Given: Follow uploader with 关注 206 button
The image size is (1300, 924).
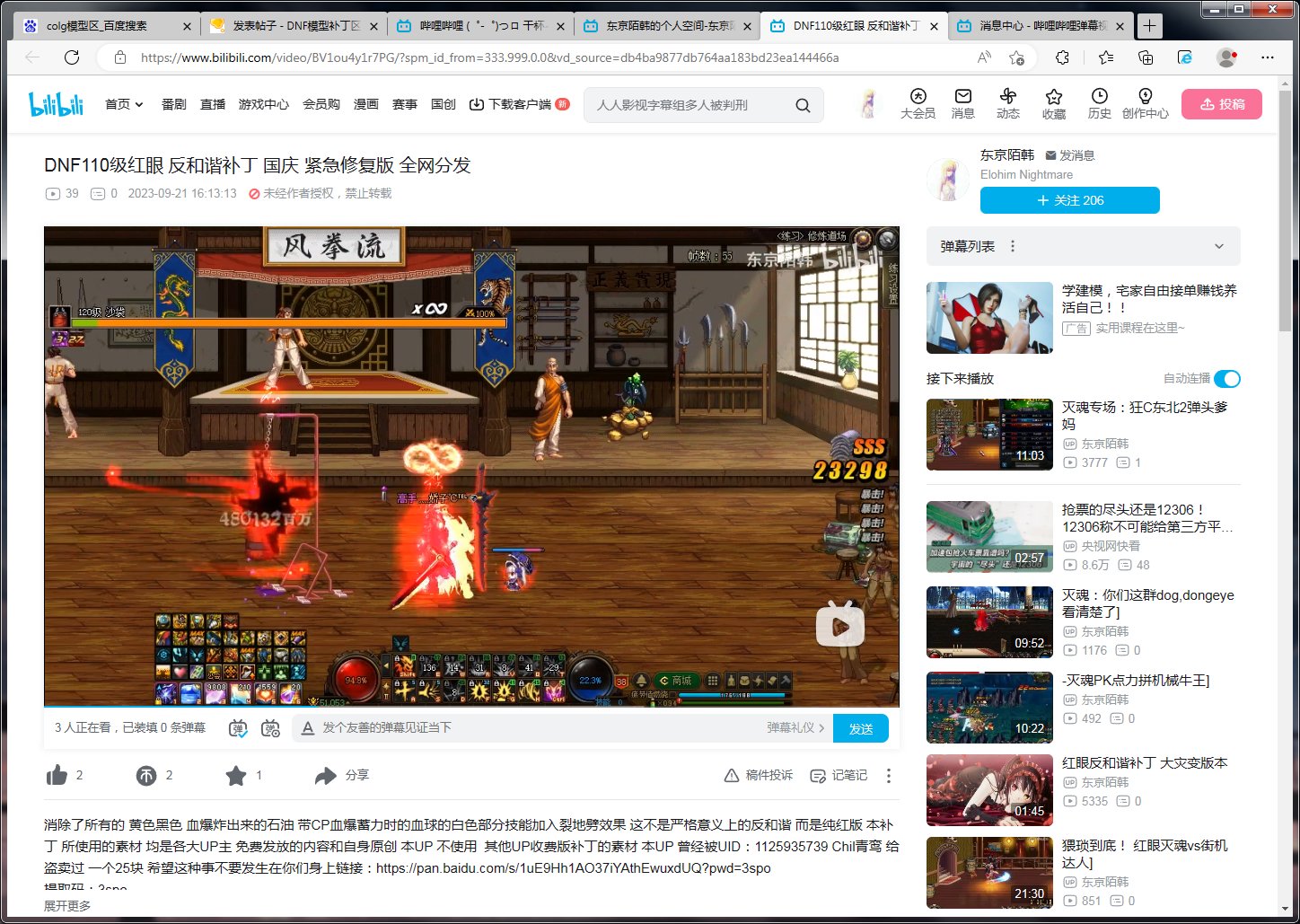Looking at the screenshot, I should (x=1070, y=200).
